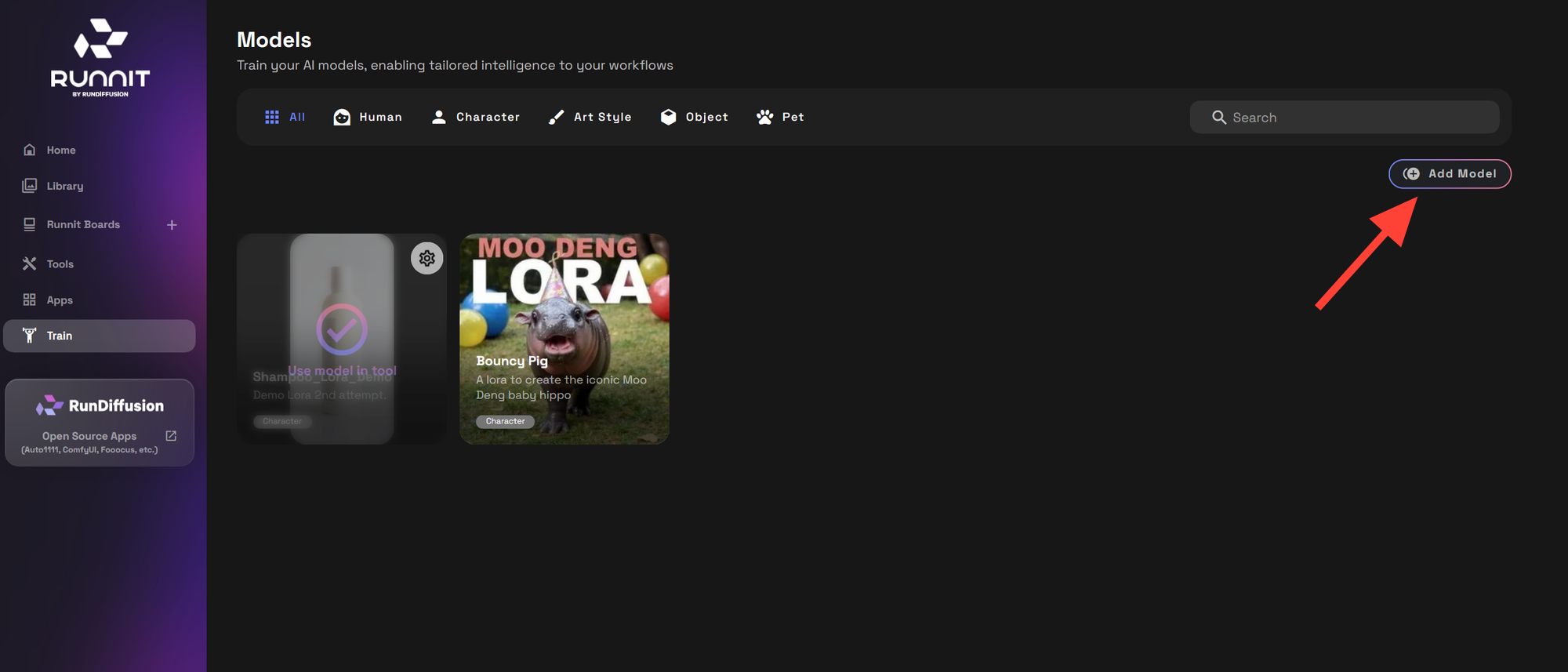Click the Tools wrench icon
This screenshot has height=672, width=1568.
[x=30, y=263]
